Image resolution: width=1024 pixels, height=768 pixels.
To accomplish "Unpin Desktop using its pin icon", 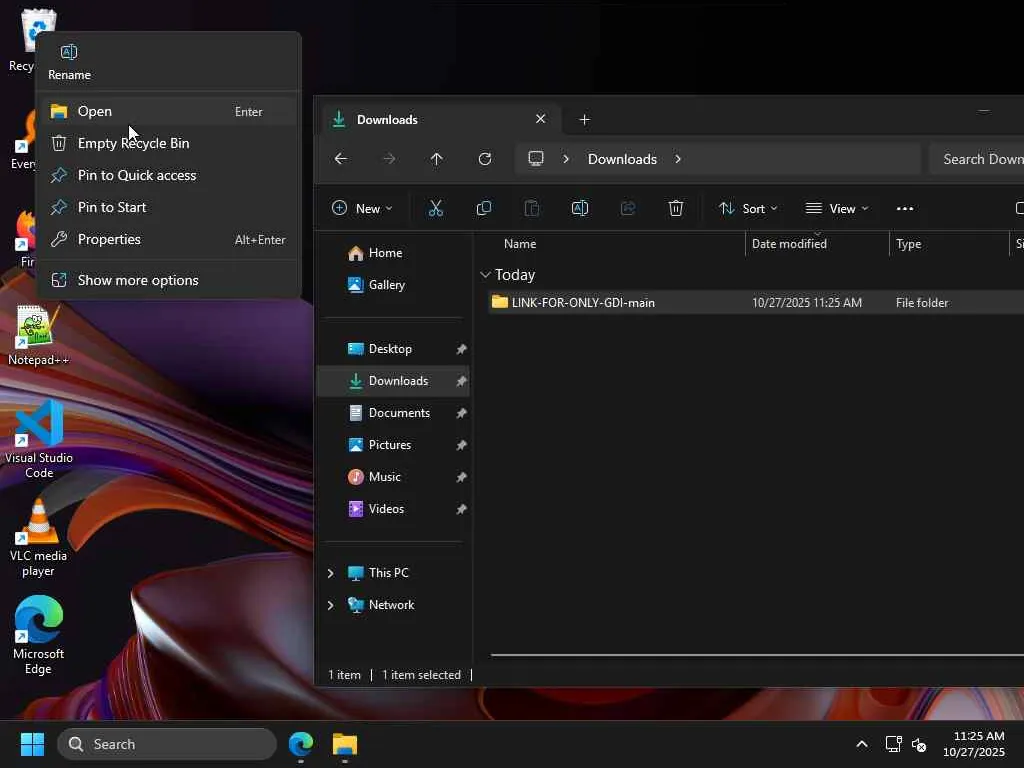I will tap(461, 349).
